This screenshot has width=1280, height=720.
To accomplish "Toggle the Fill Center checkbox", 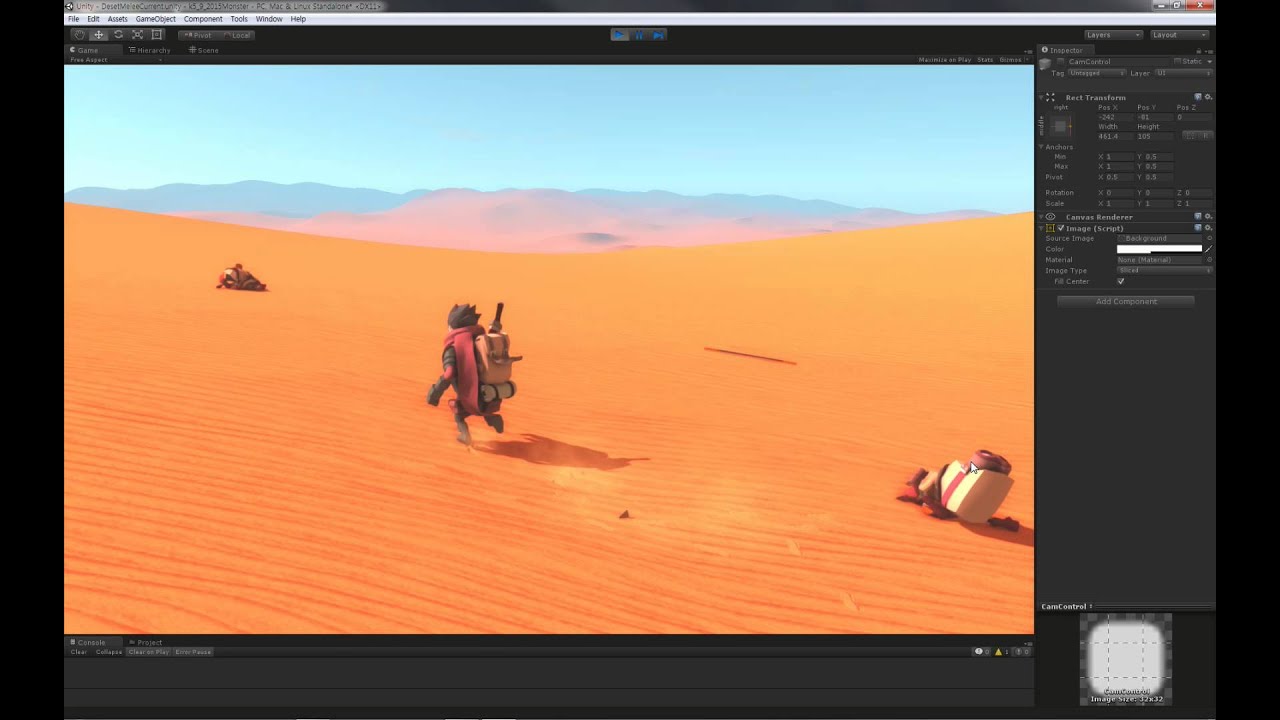I will point(1121,282).
